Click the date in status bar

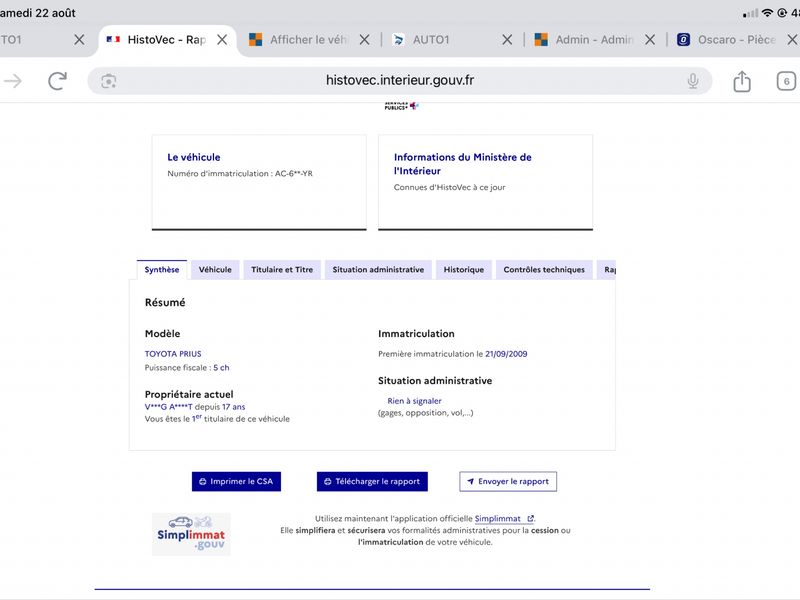pos(38,13)
